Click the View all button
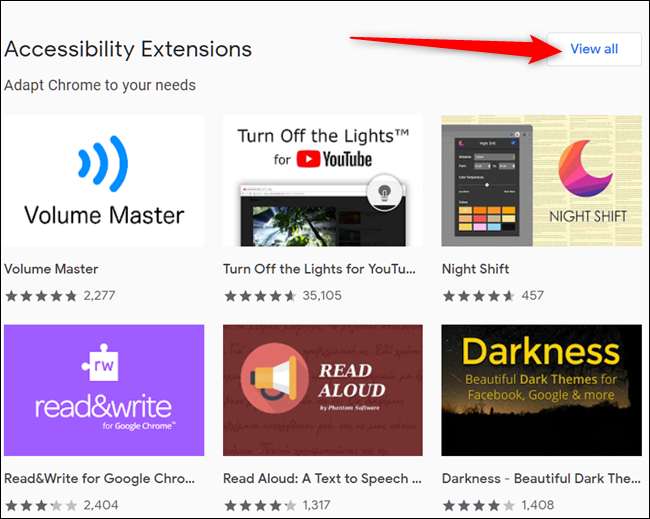650x519 pixels. pos(594,49)
